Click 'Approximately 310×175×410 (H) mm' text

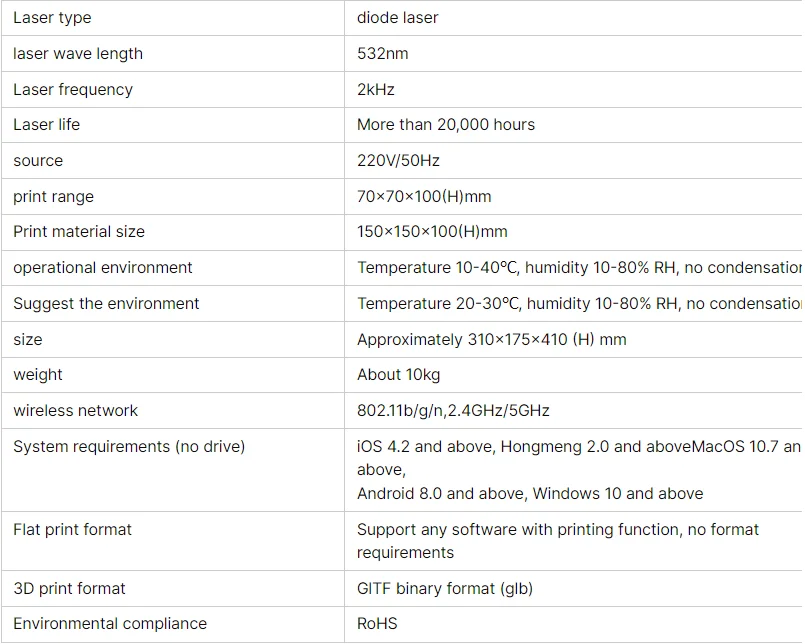pos(491,339)
